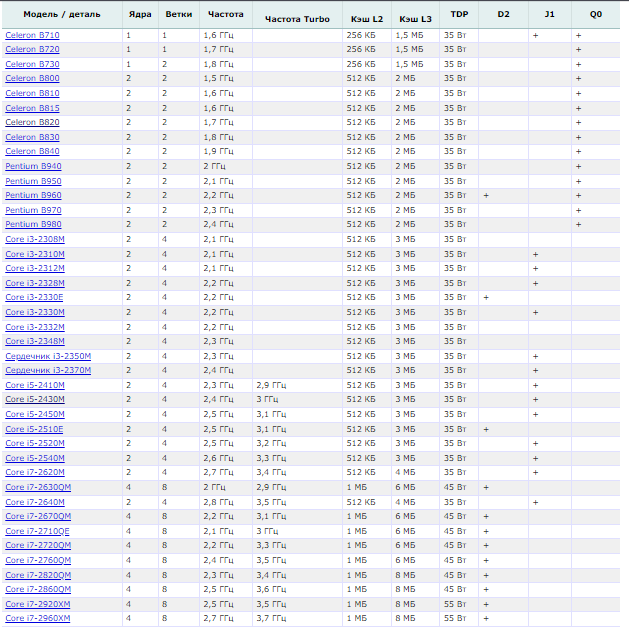
Task: Open the Celeron B810 link
Action: point(32,93)
